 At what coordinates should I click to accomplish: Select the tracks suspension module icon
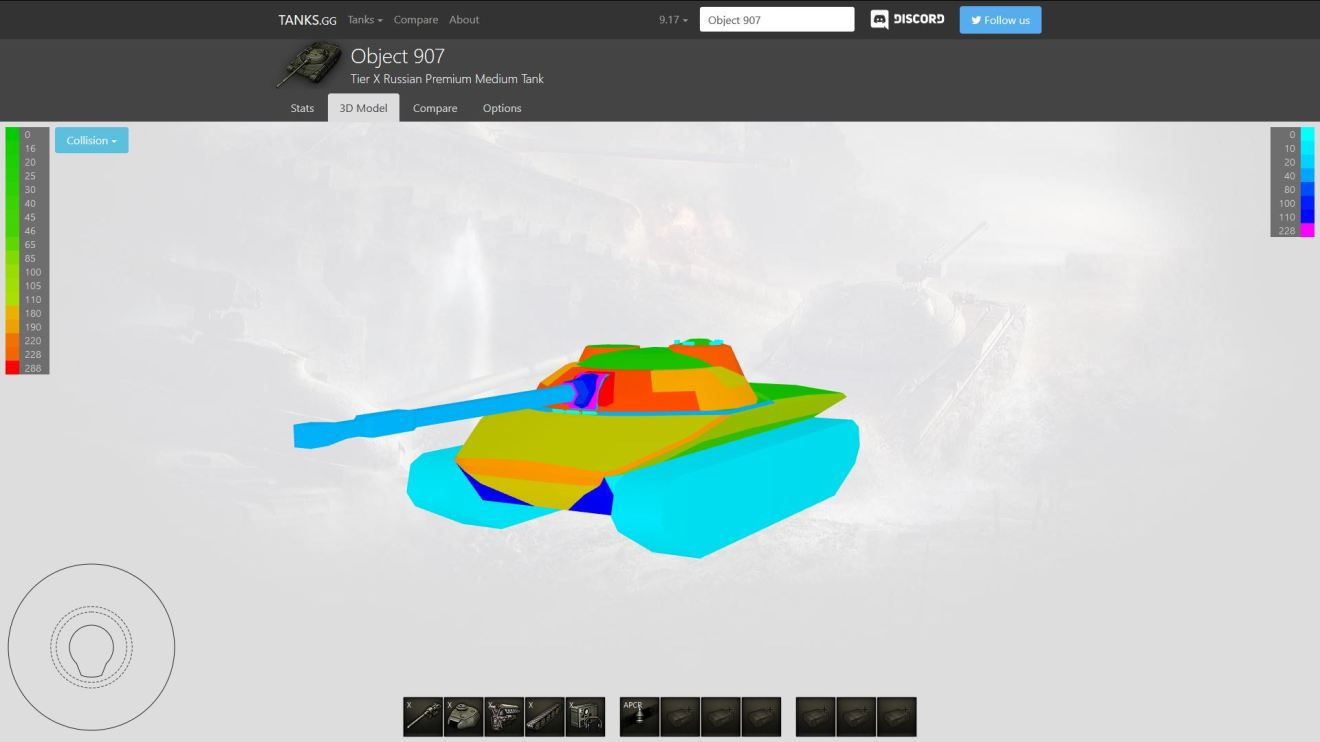[x=544, y=716]
